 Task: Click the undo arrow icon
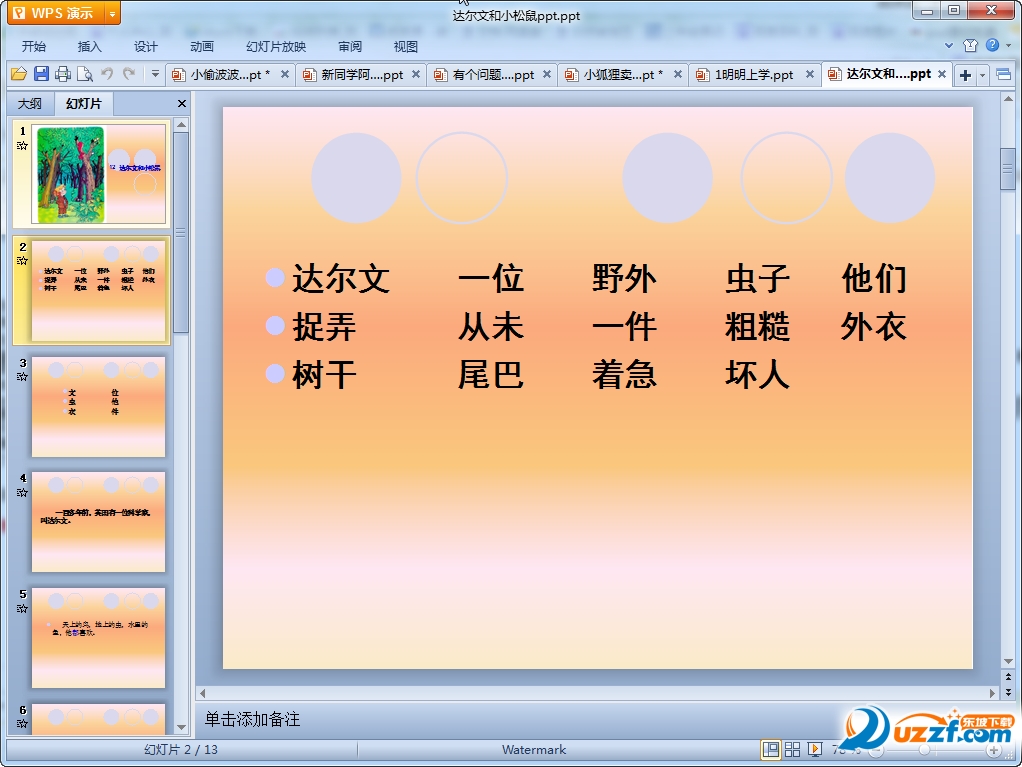coord(107,74)
